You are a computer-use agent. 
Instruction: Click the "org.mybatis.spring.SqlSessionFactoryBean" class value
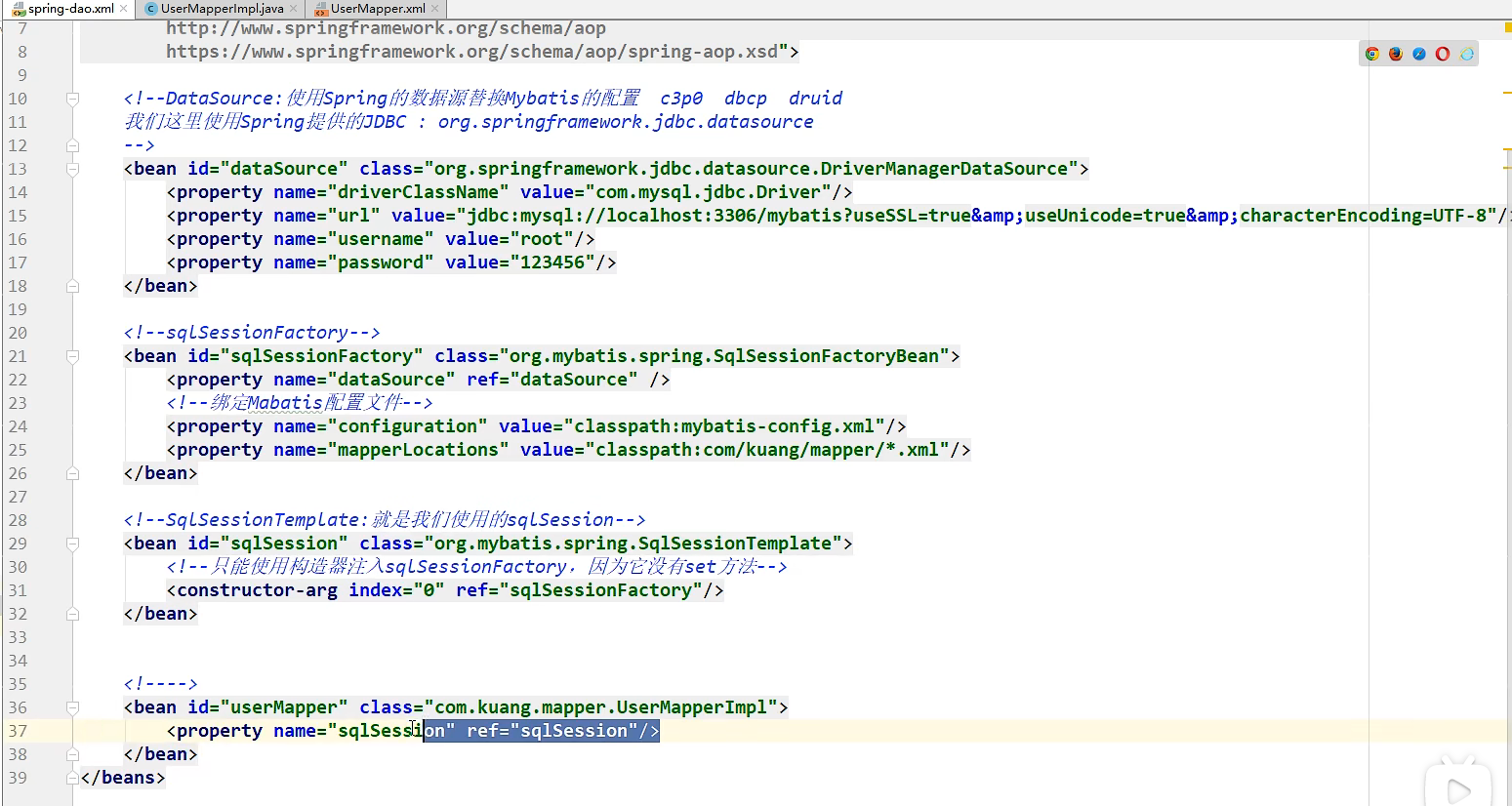click(724, 356)
